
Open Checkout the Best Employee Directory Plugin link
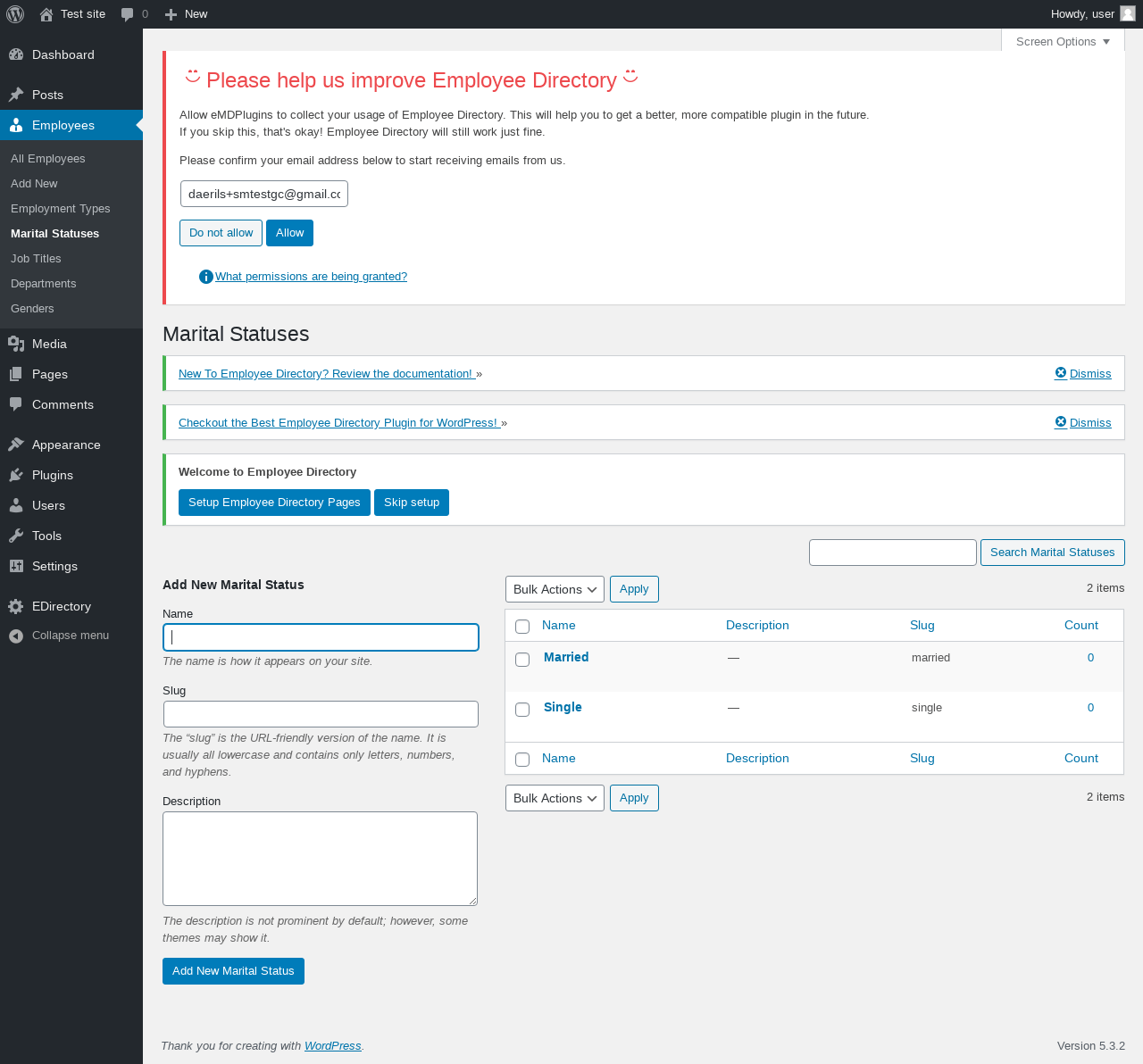(339, 423)
